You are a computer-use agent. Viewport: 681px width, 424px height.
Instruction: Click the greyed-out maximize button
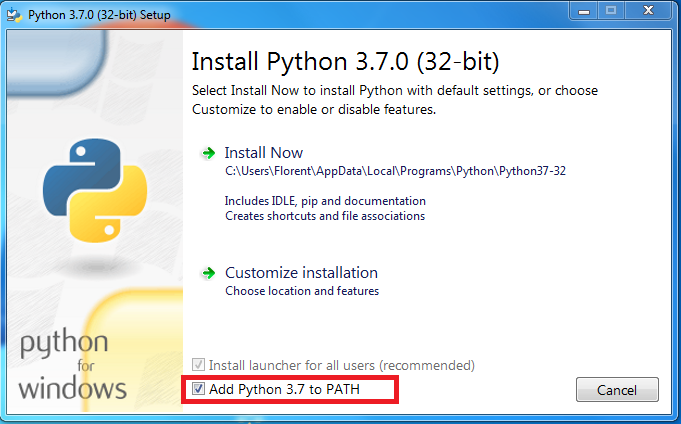(x=611, y=11)
